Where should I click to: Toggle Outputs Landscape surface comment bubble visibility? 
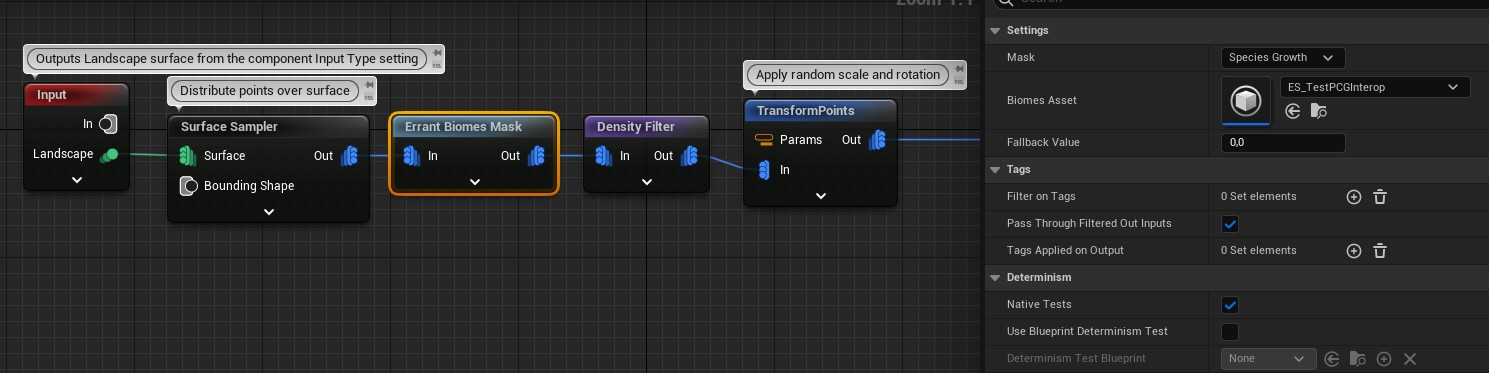click(x=436, y=65)
